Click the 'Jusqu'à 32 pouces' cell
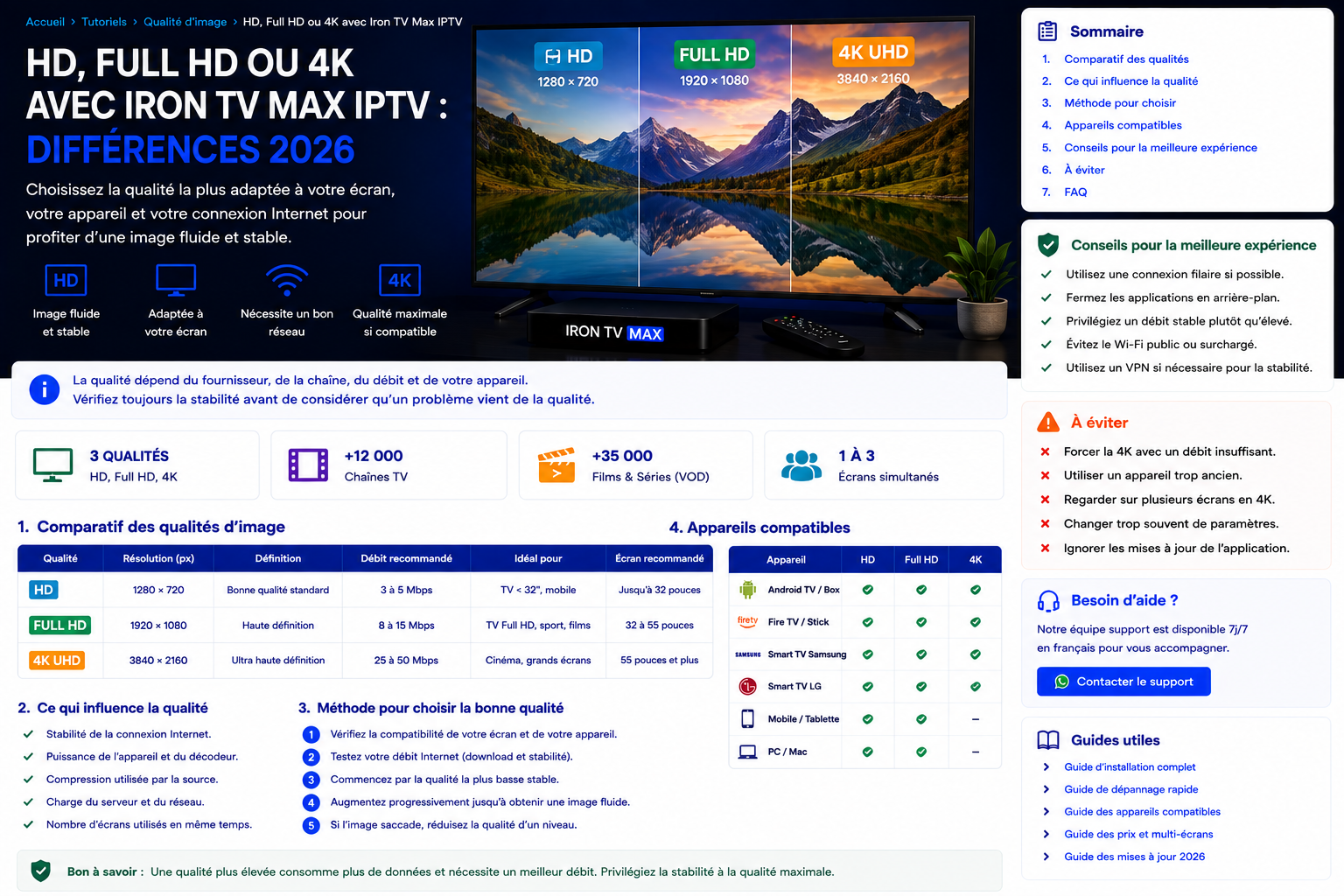This screenshot has width=1344, height=896. tap(659, 590)
